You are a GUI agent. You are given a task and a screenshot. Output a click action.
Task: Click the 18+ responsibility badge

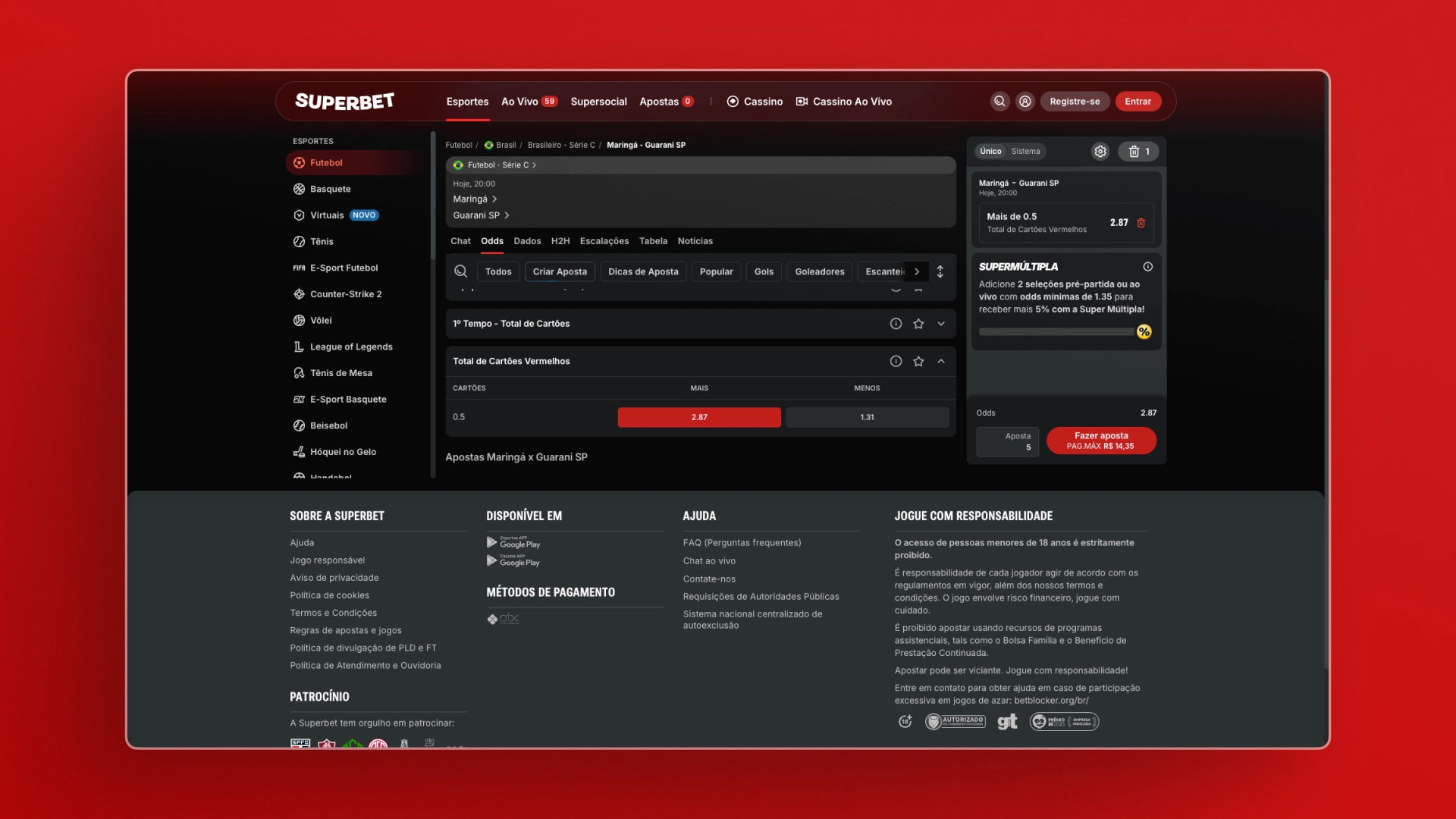pyautogui.click(x=905, y=721)
